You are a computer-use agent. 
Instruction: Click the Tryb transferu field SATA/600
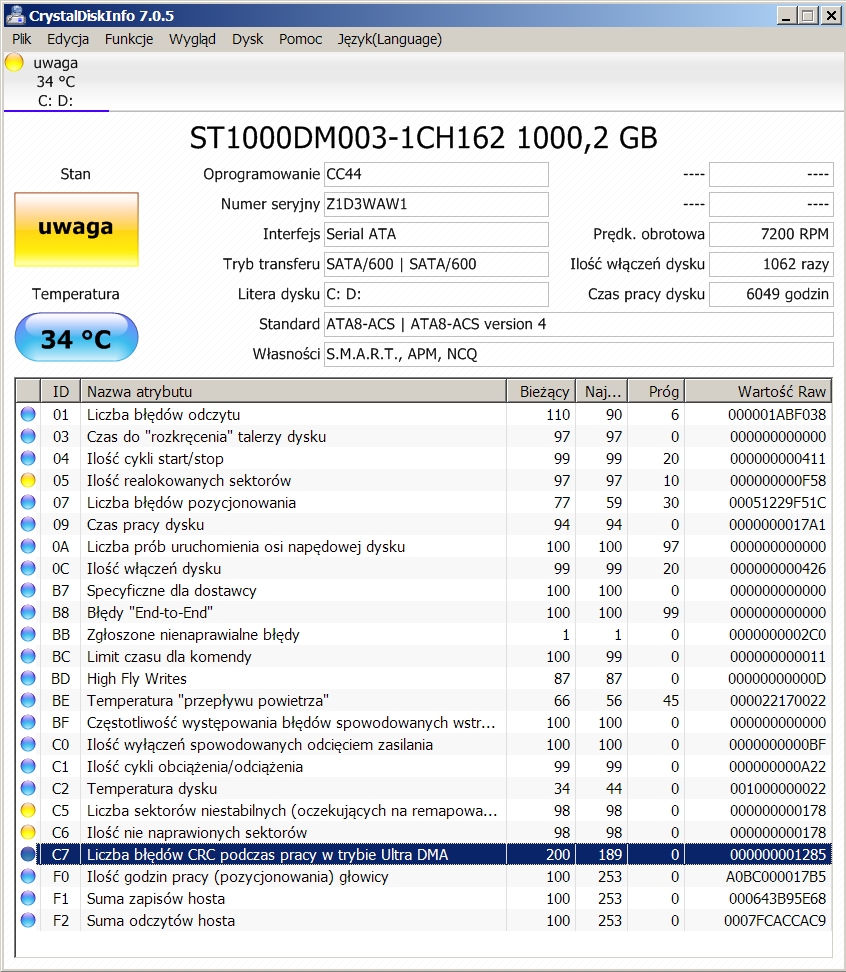[x=436, y=264]
